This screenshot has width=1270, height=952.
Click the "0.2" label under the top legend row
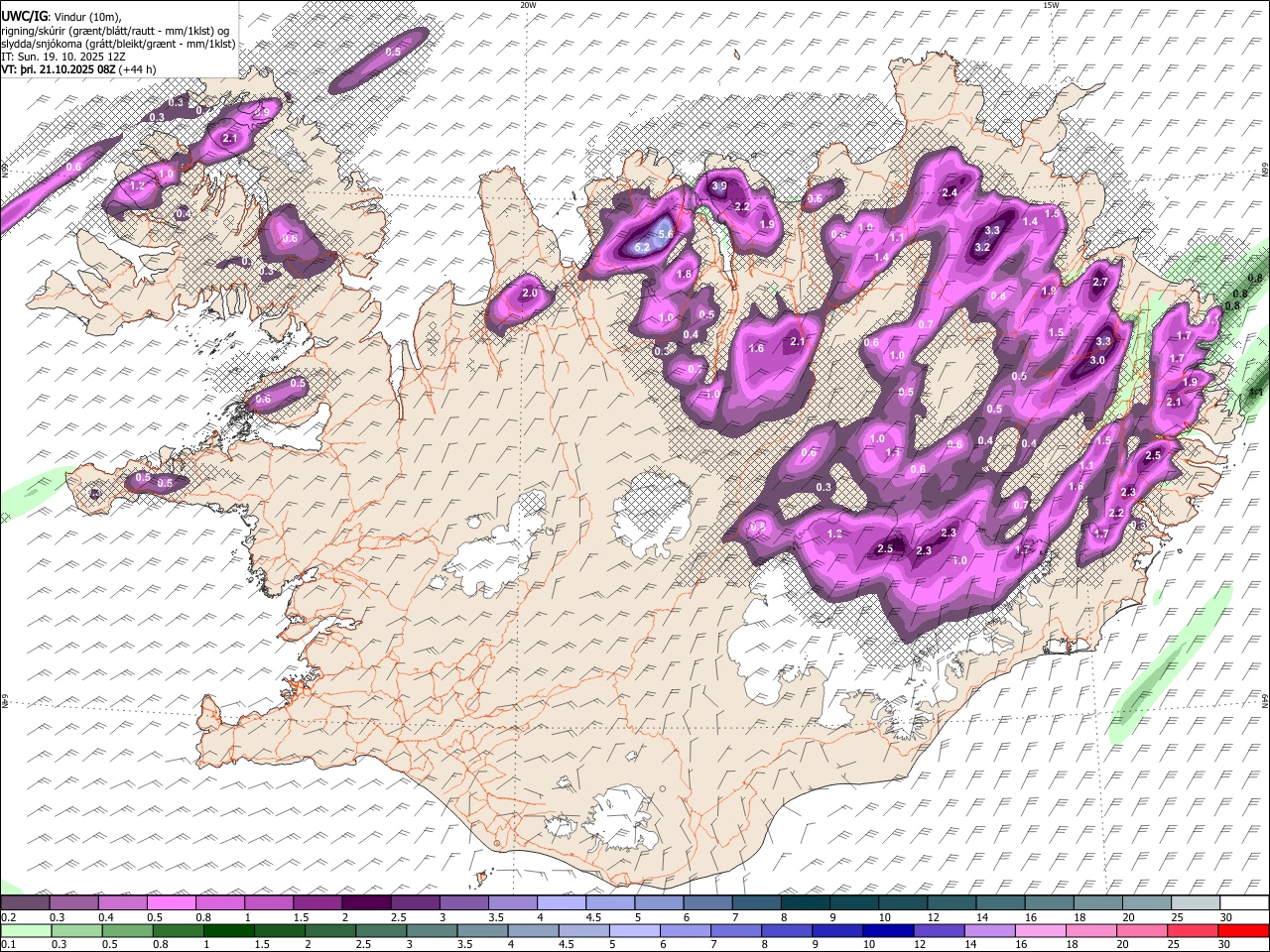9,917
